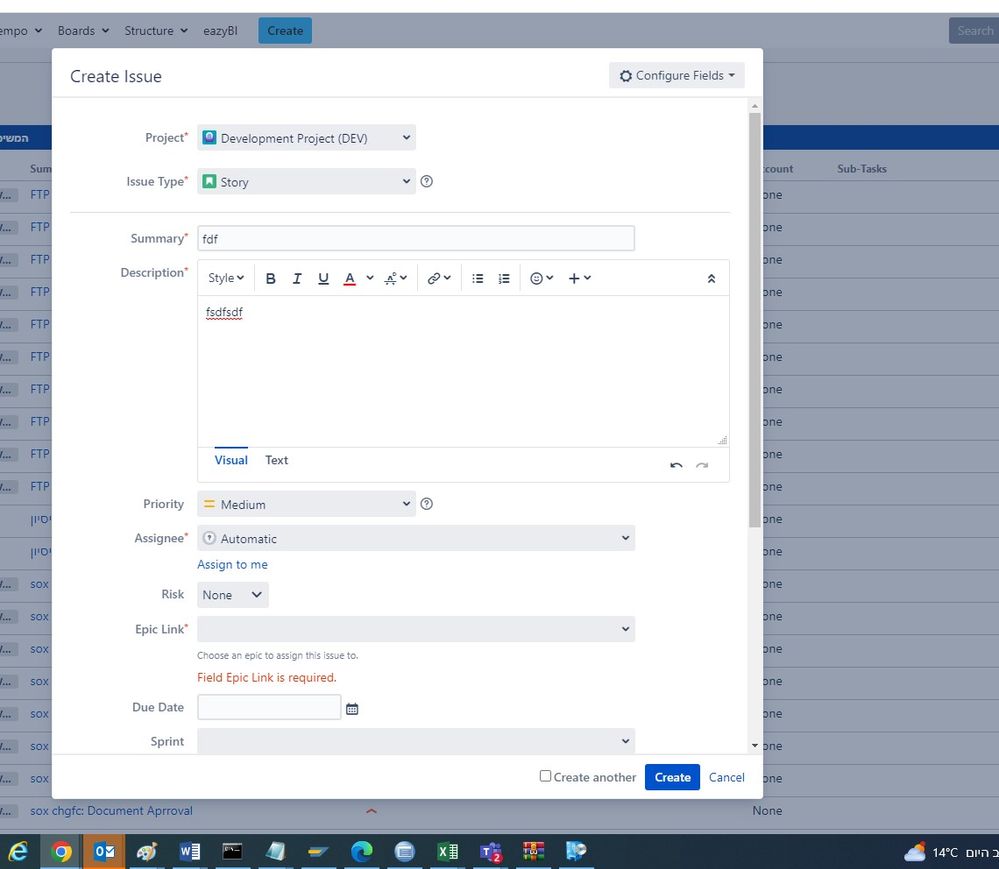The height and width of the screenshot is (869, 999).
Task: Apply bold formatting in description editor
Action: click(270, 278)
